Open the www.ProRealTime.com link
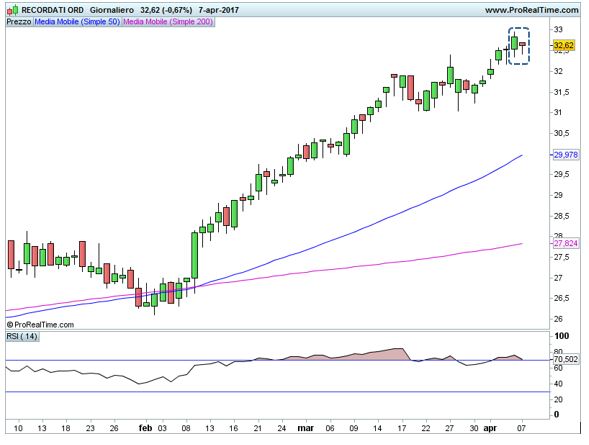 (532, 10)
